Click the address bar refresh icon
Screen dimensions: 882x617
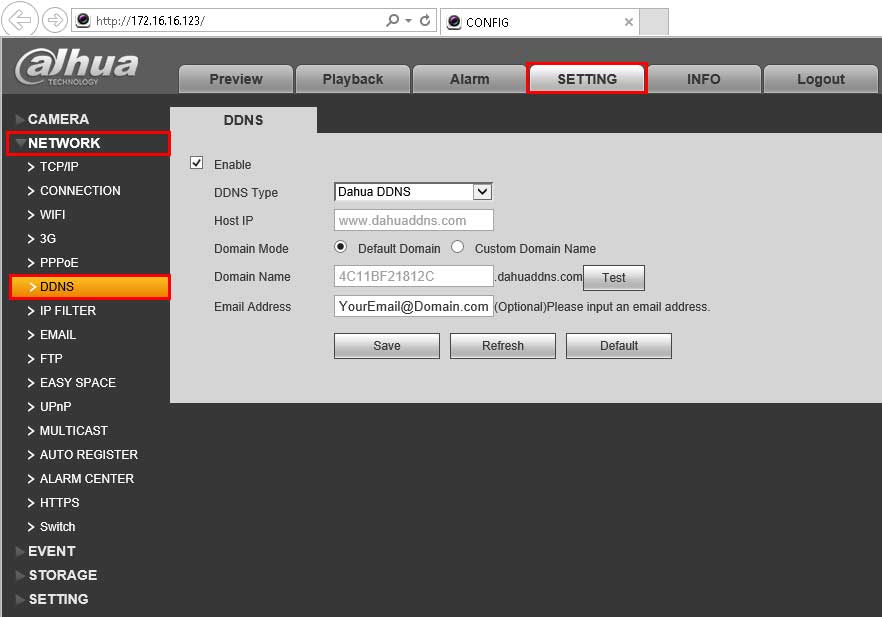pos(425,20)
